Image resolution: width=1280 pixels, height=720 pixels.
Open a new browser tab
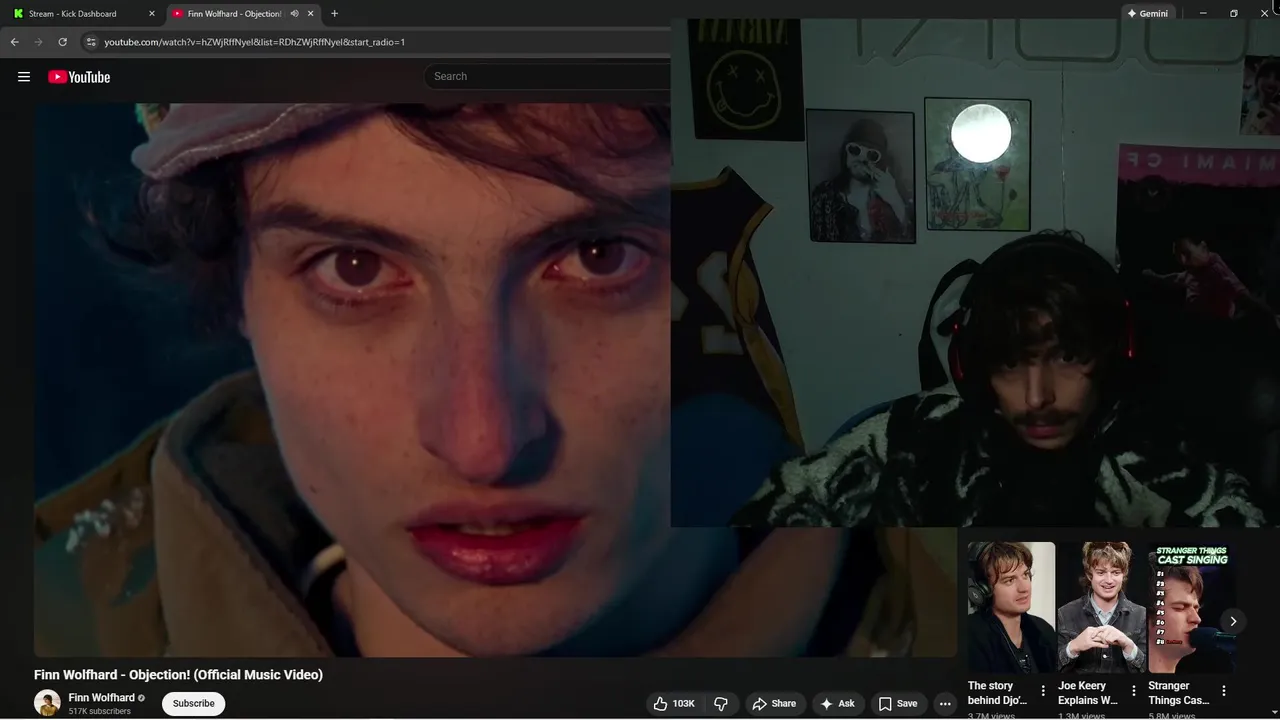click(334, 14)
